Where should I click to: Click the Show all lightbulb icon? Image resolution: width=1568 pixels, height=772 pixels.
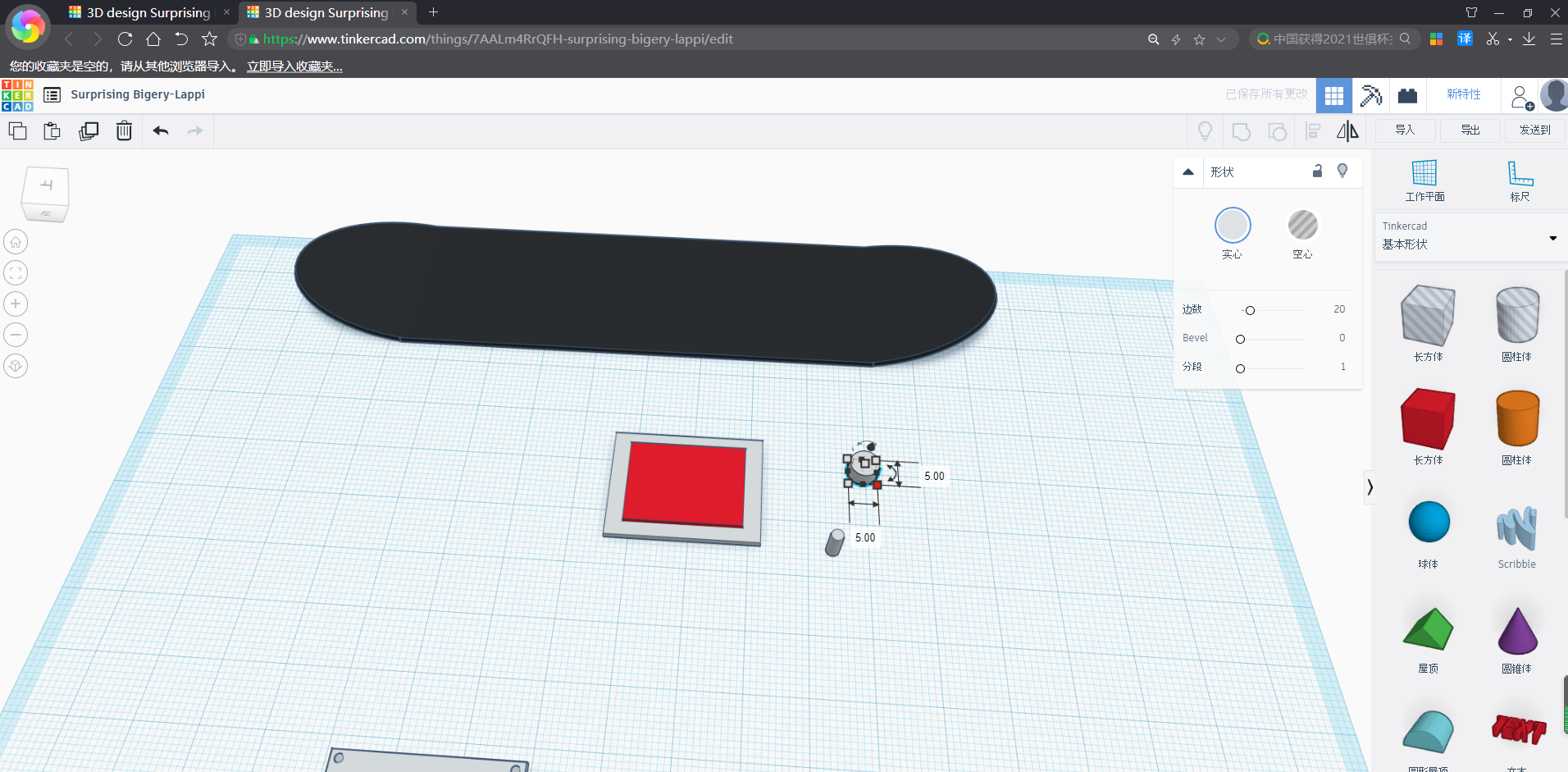tap(1205, 131)
